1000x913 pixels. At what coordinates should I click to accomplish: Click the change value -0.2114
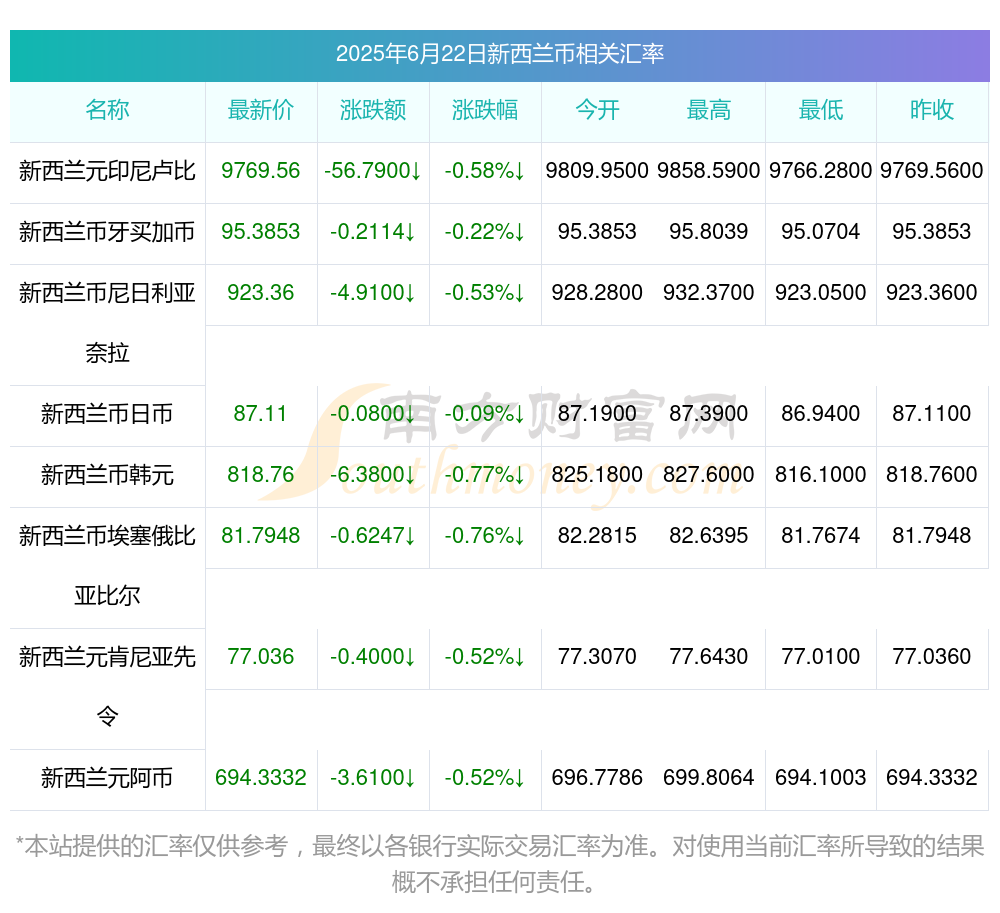(373, 232)
